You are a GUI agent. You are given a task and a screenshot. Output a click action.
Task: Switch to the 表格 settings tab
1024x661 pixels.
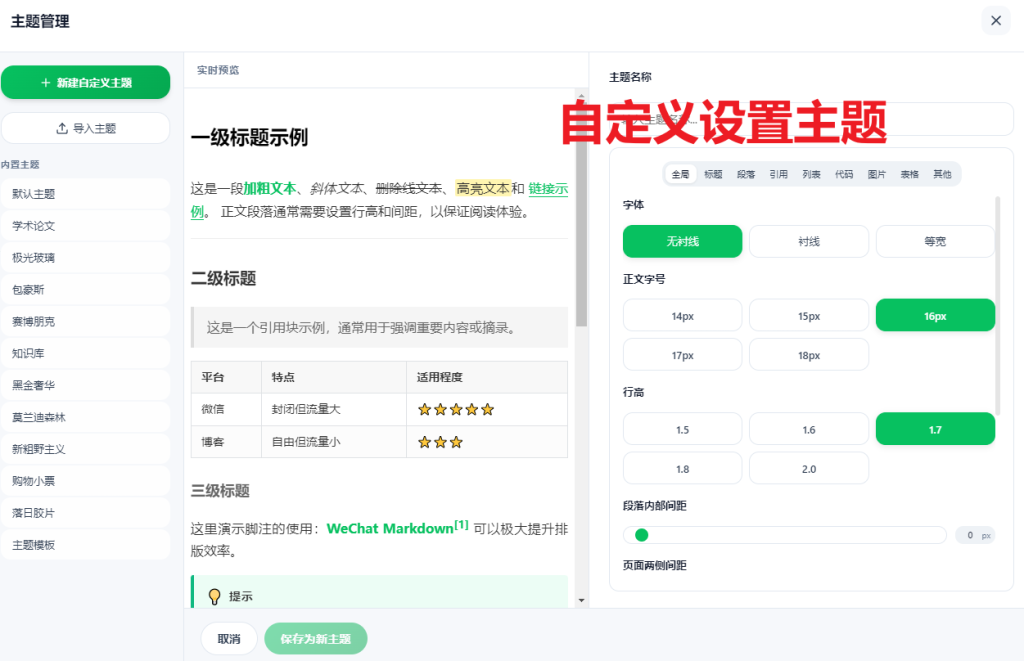(910, 173)
